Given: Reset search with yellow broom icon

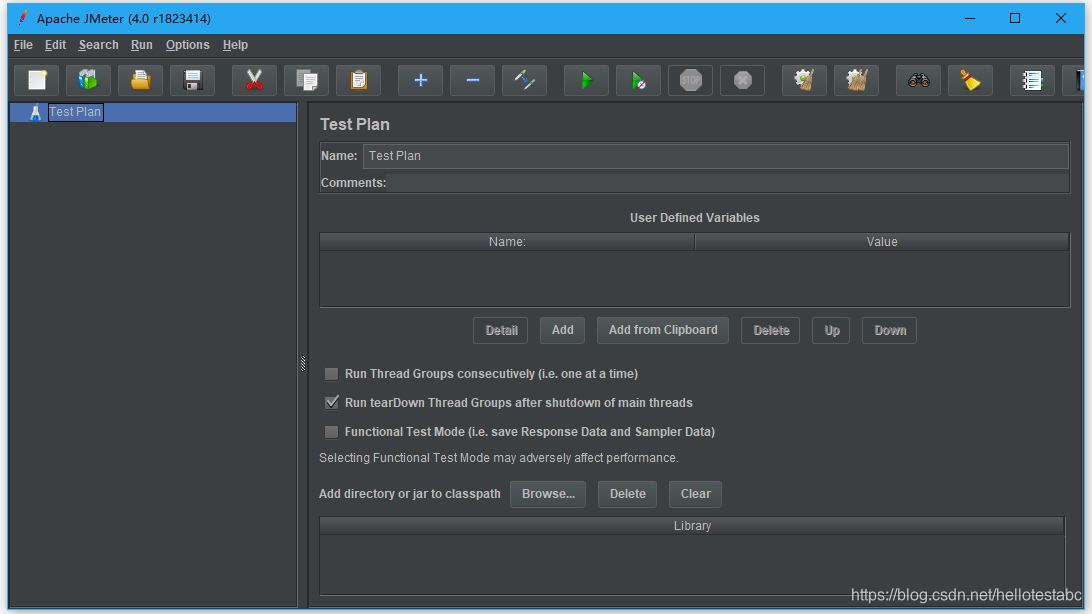Looking at the screenshot, I should tap(971, 81).
